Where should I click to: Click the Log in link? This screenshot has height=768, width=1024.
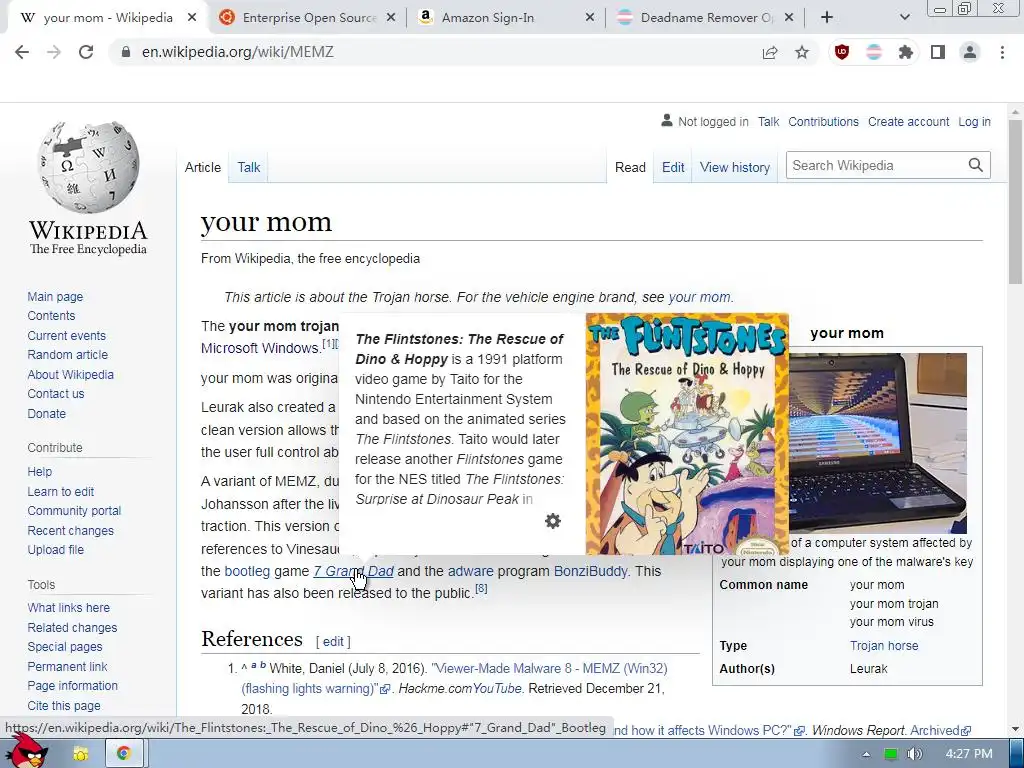pos(974,121)
